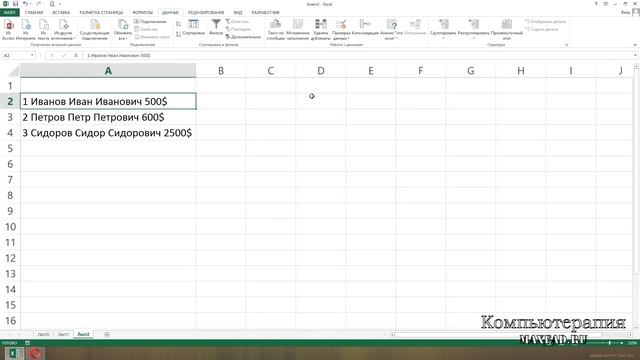640x360 pixels.
Task: Adjust the zoom slider in status bar
Action: click(610, 343)
